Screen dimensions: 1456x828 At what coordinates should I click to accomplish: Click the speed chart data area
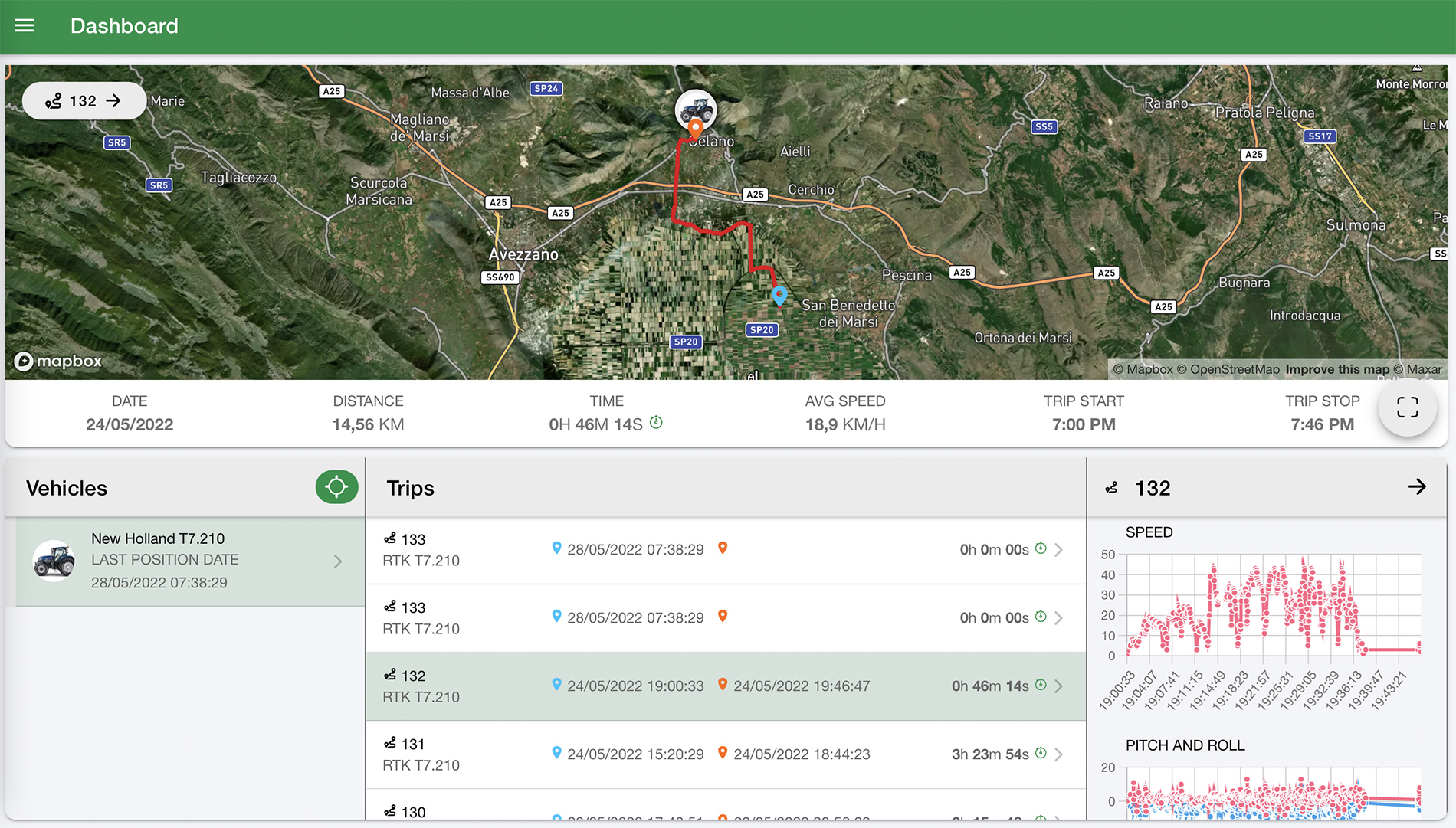tap(1272, 605)
